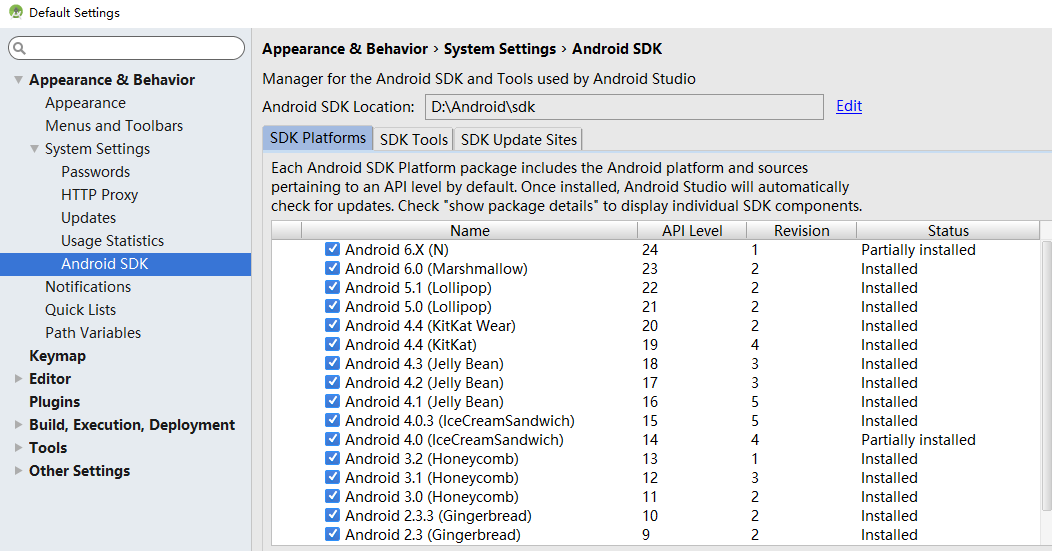Screen dimensions: 1052x551
Task: Toggle Android 5.1 (Lollipop) checkbox
Action: [x=332, y=287]
